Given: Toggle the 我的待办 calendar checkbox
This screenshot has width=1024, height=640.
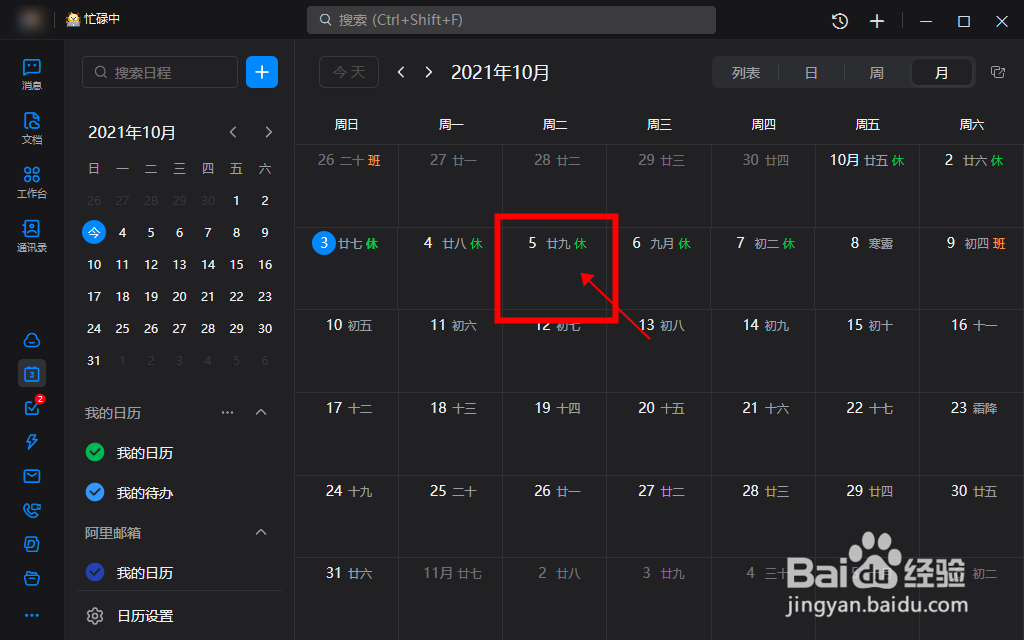Looking at the screenshot, I should (x=95, y=492).
